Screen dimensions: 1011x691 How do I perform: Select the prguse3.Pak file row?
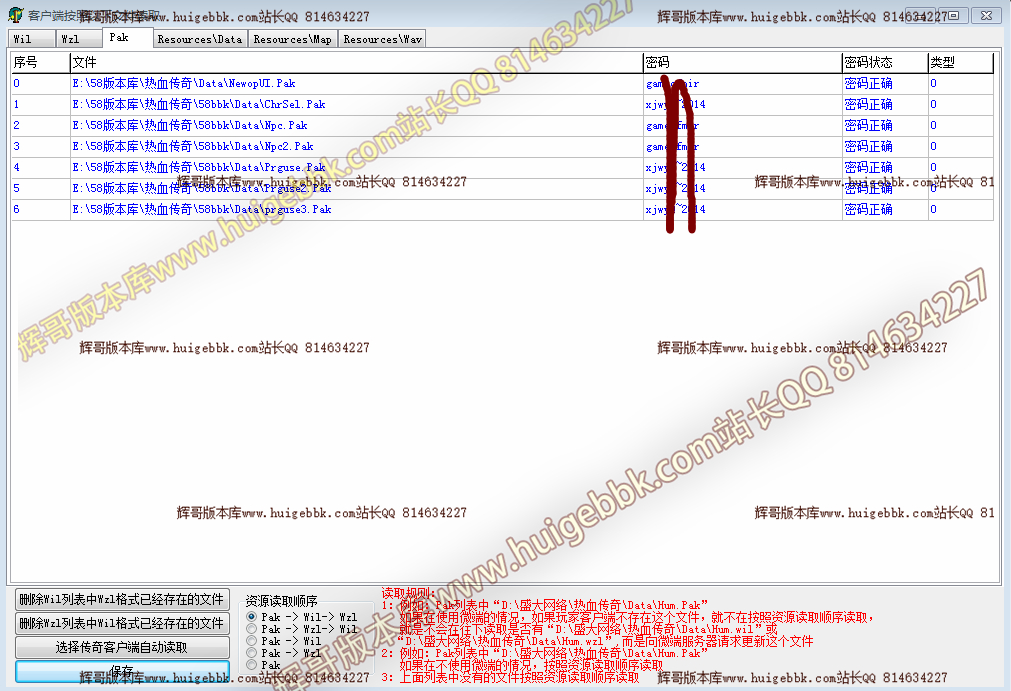pos(201,209)
